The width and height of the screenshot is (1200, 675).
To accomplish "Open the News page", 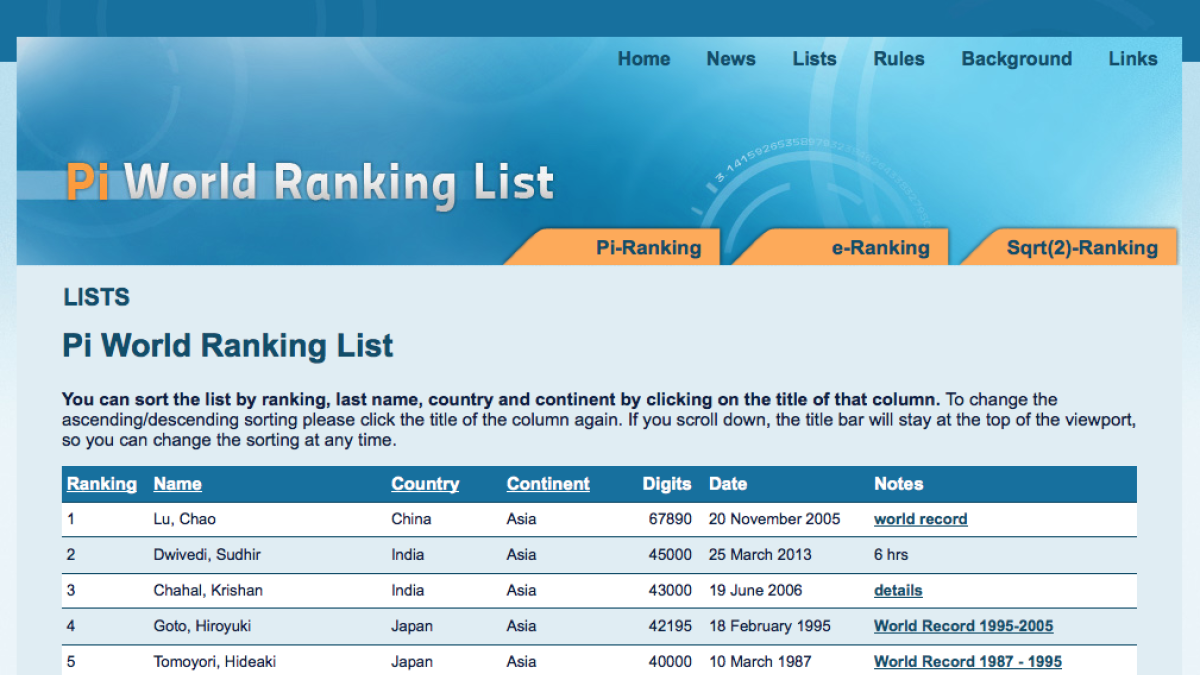I will coord(730,59).
